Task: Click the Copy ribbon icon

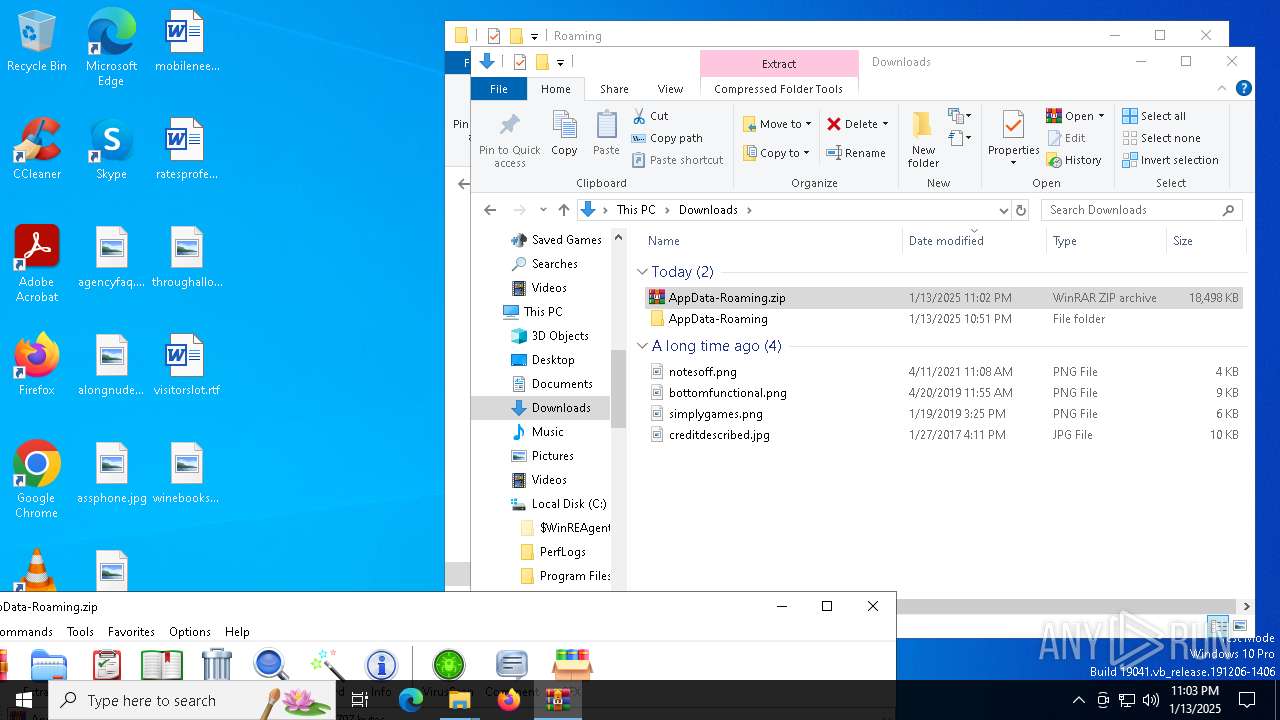Action: click(564, 134)
